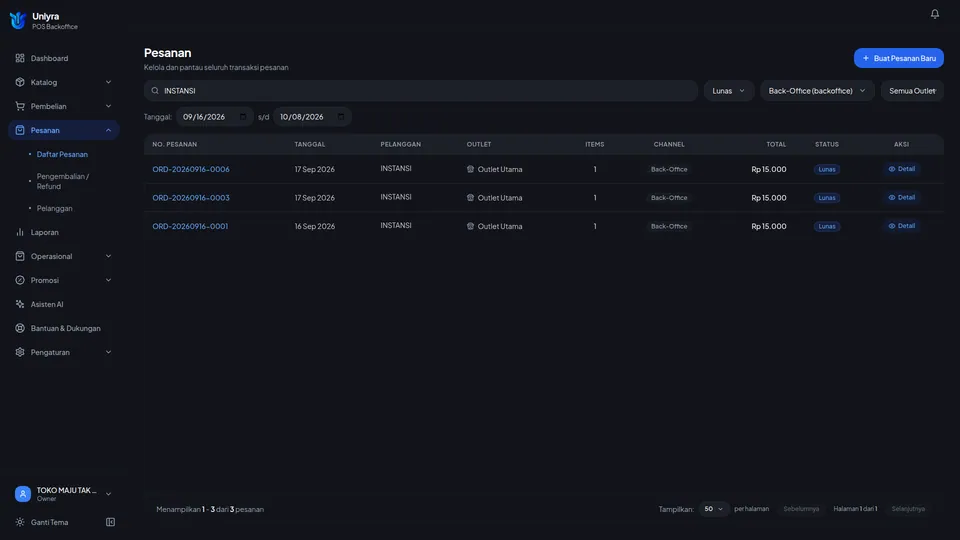This screenshot has width=960, height=540.
Task: Click Back-Office badge in ORD-20260916-0001 row
Action: tap(669, 226)
